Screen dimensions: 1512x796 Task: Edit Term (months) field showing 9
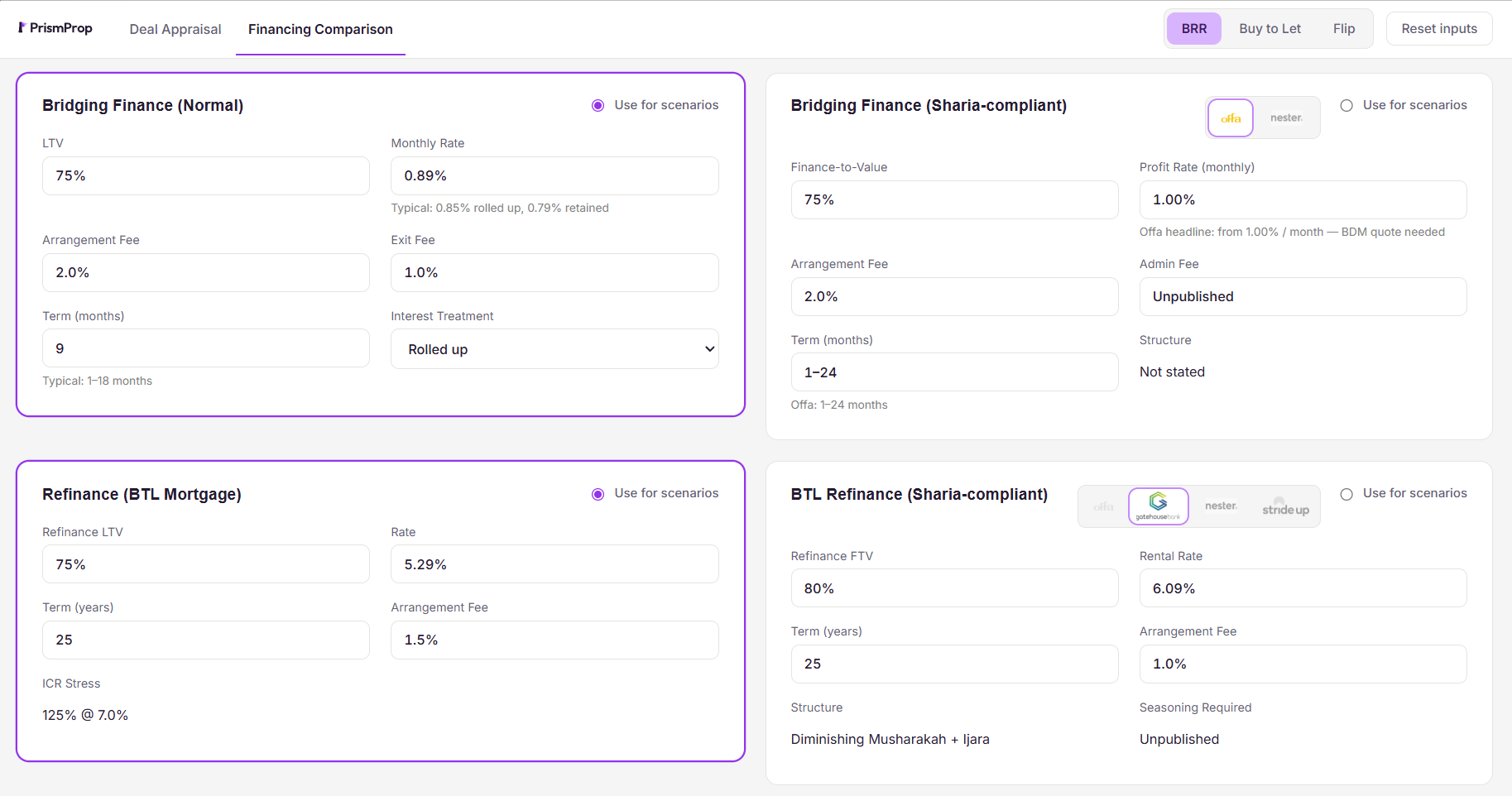click(206, 348)
